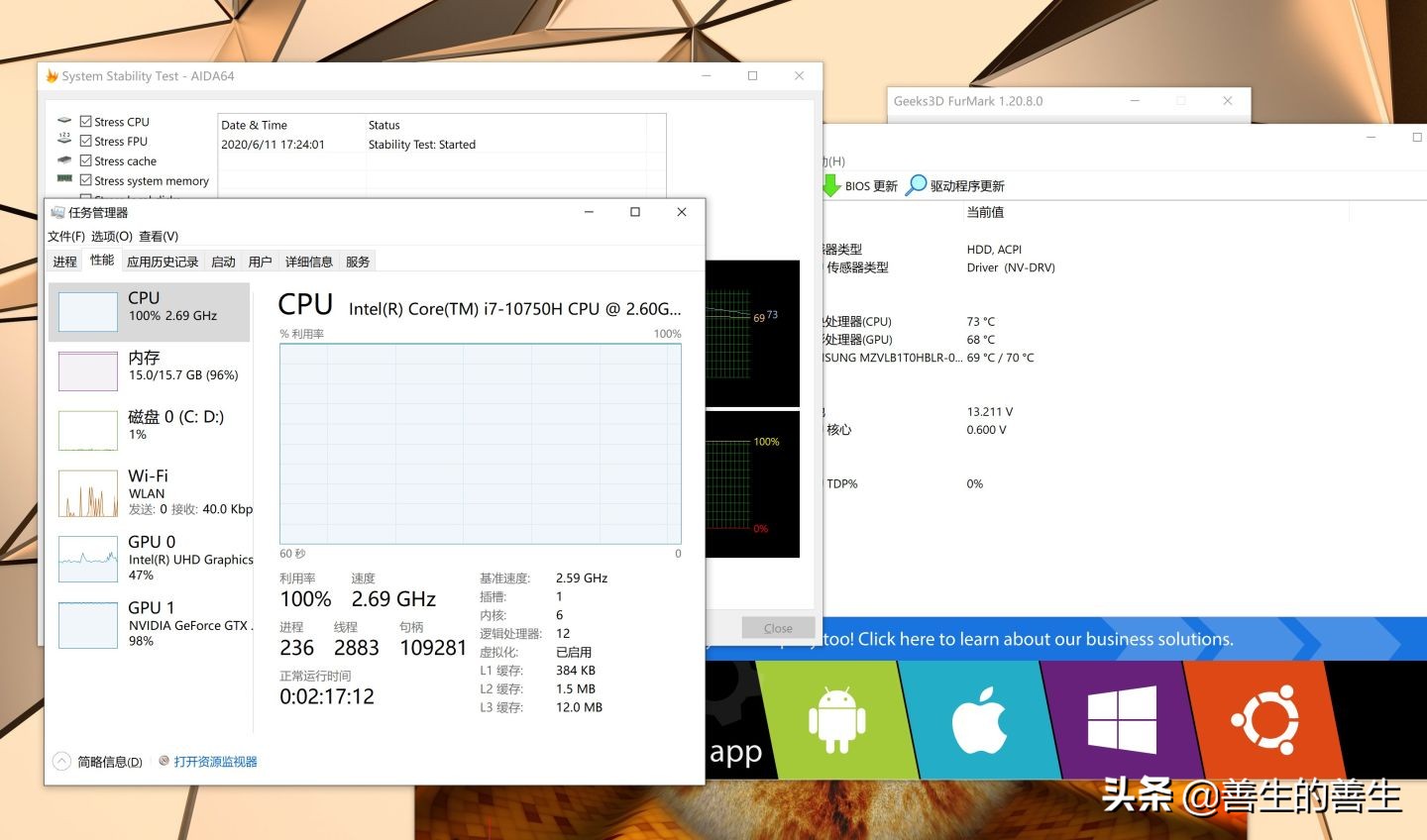Select the 性能 tab
This screenshot has height=840, width=1427.
tap(102, 261)
